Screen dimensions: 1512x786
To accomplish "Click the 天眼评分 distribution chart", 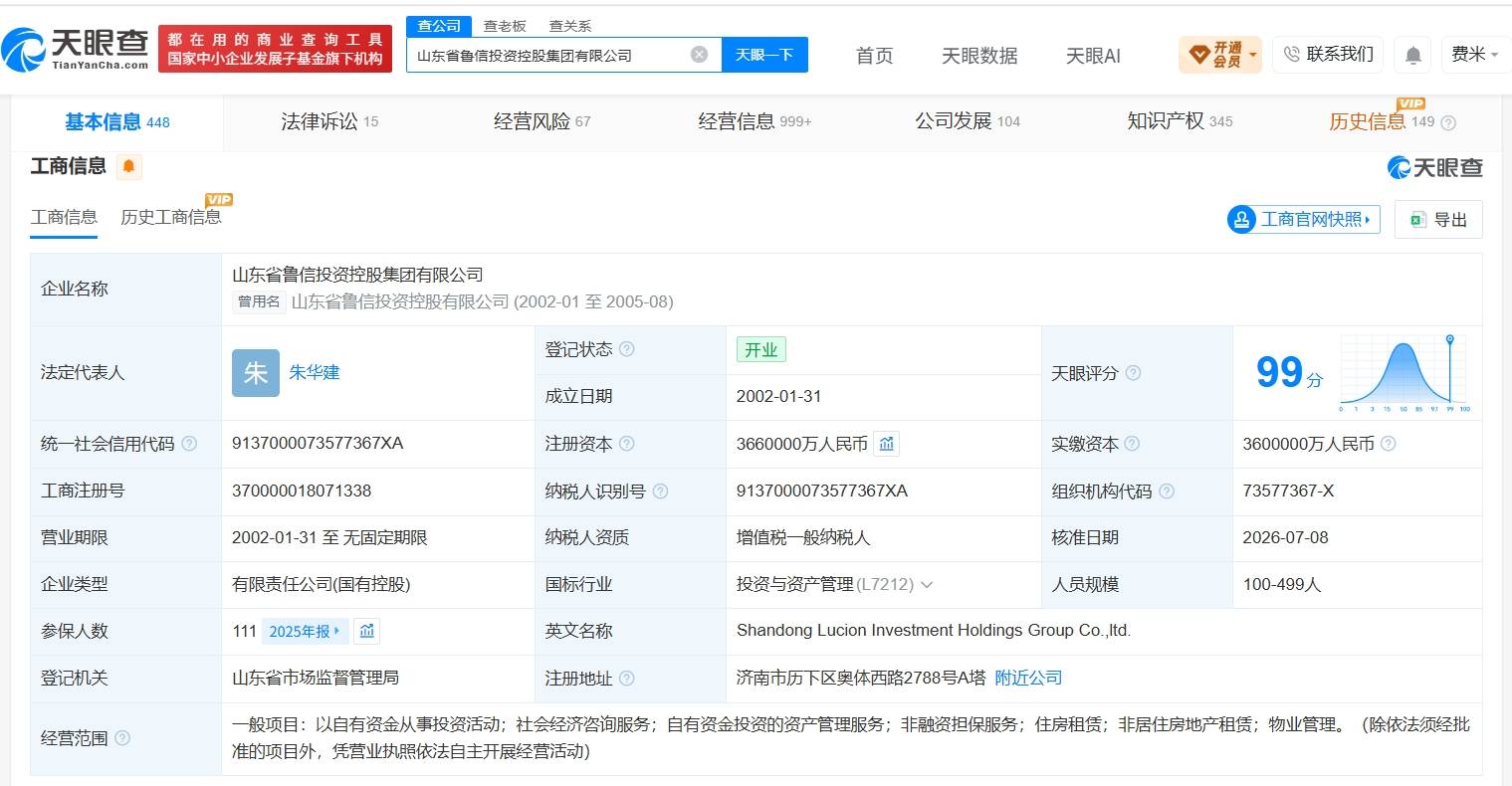I will (x=1404, y=373).
